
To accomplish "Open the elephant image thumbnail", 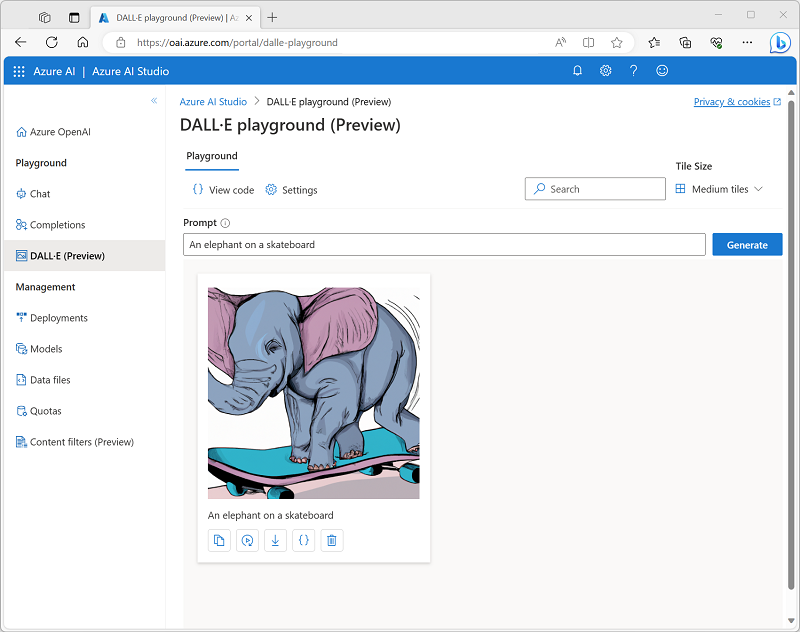I will click(x=313, y=387).
